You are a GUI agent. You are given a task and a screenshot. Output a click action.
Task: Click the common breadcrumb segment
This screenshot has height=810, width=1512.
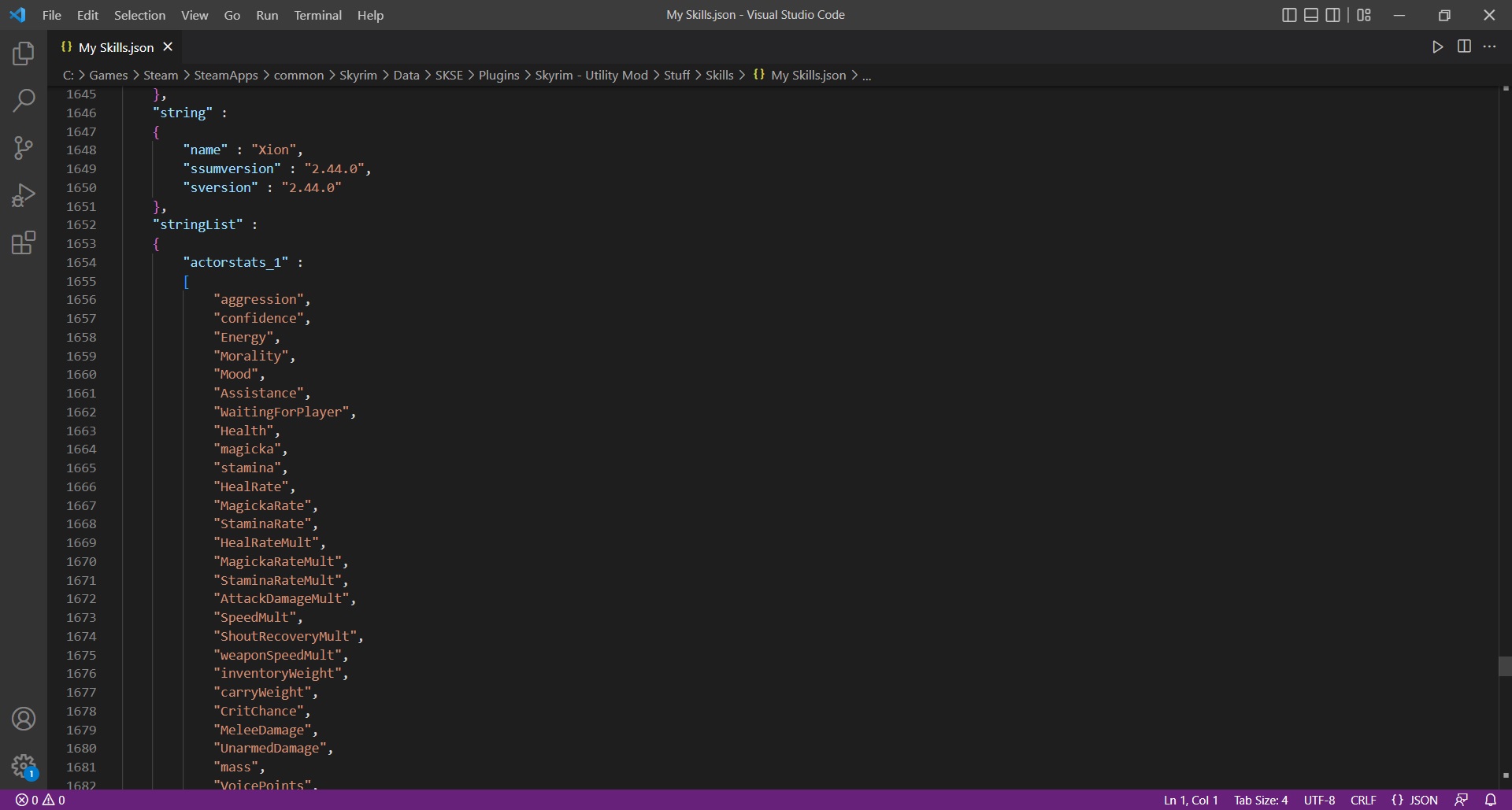pos(298,75)
